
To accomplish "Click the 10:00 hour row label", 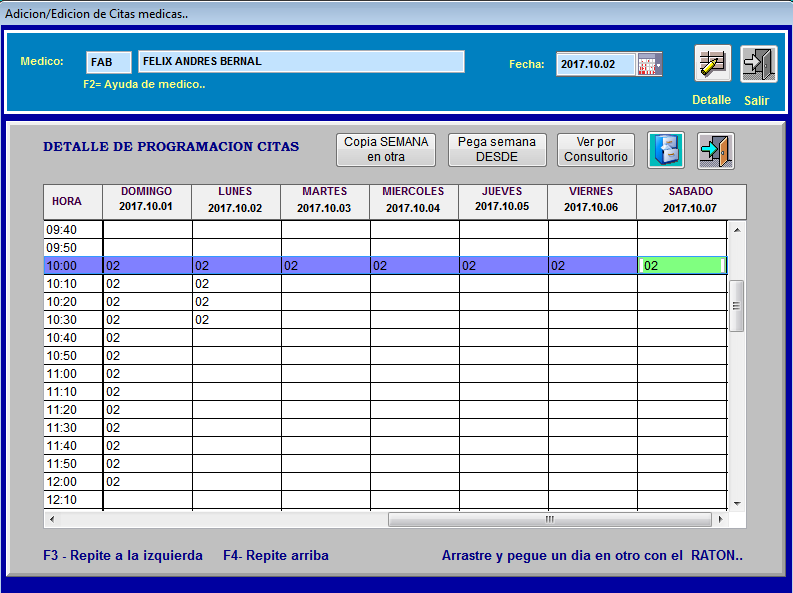I will pyautogui.click(x=73, y=266).
